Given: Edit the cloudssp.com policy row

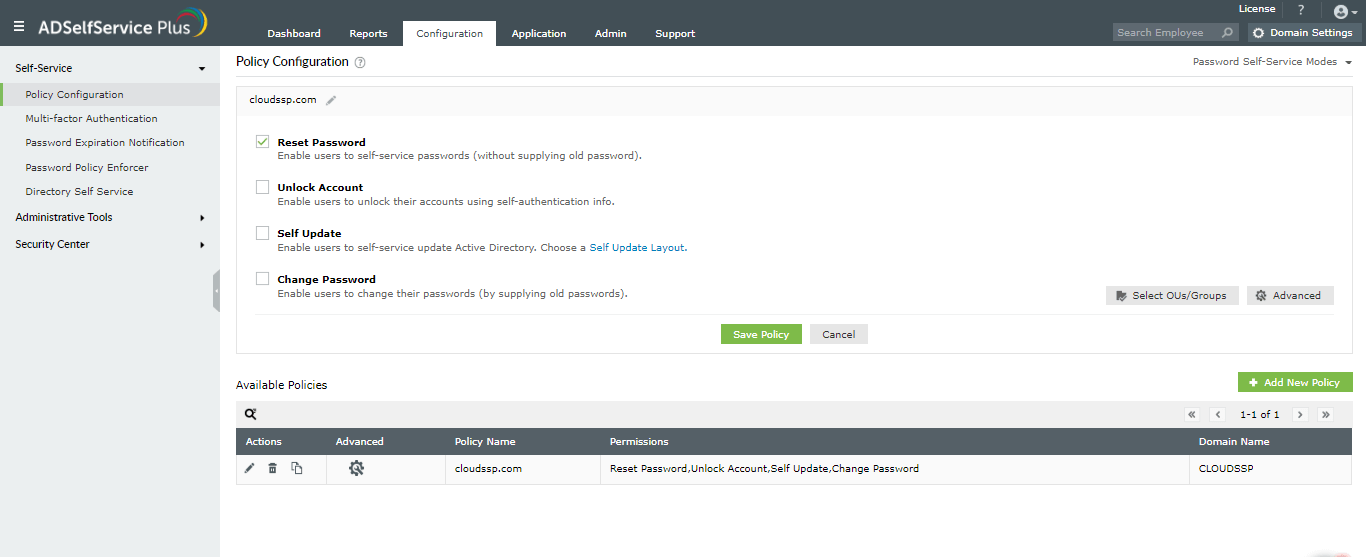Looking at the screenshot, I should click(x=249, y=468).
